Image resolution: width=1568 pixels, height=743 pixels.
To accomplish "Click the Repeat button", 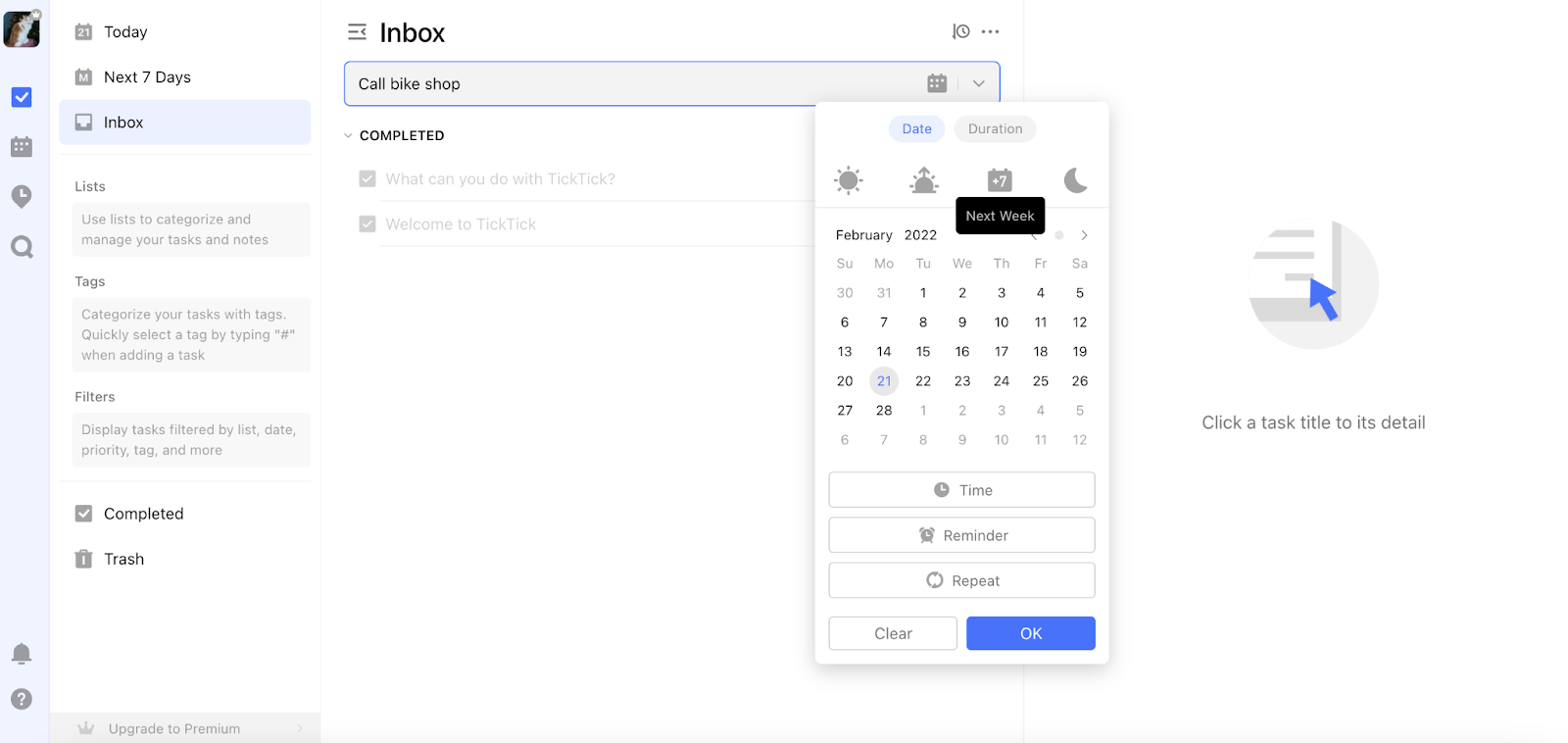I will pyautogui.click(x=961, y=580).
